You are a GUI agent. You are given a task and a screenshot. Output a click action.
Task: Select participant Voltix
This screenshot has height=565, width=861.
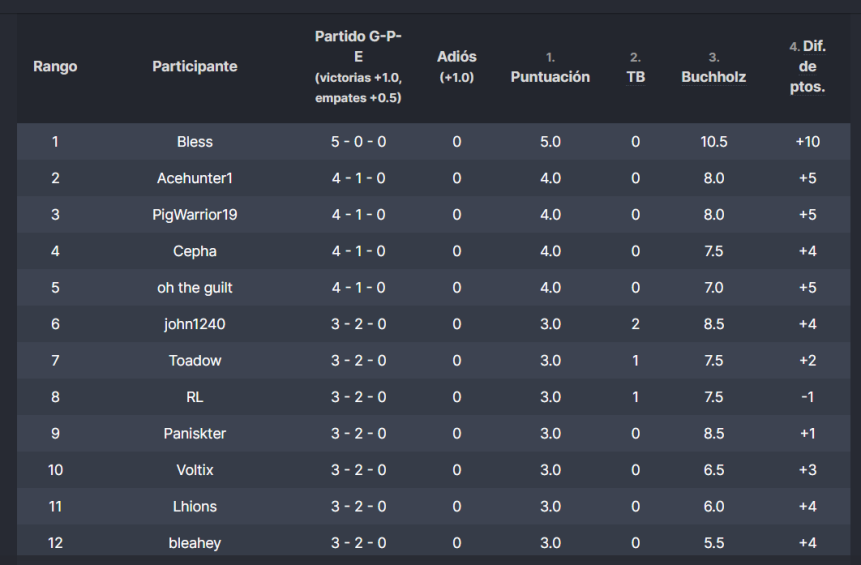click(195, 470)
